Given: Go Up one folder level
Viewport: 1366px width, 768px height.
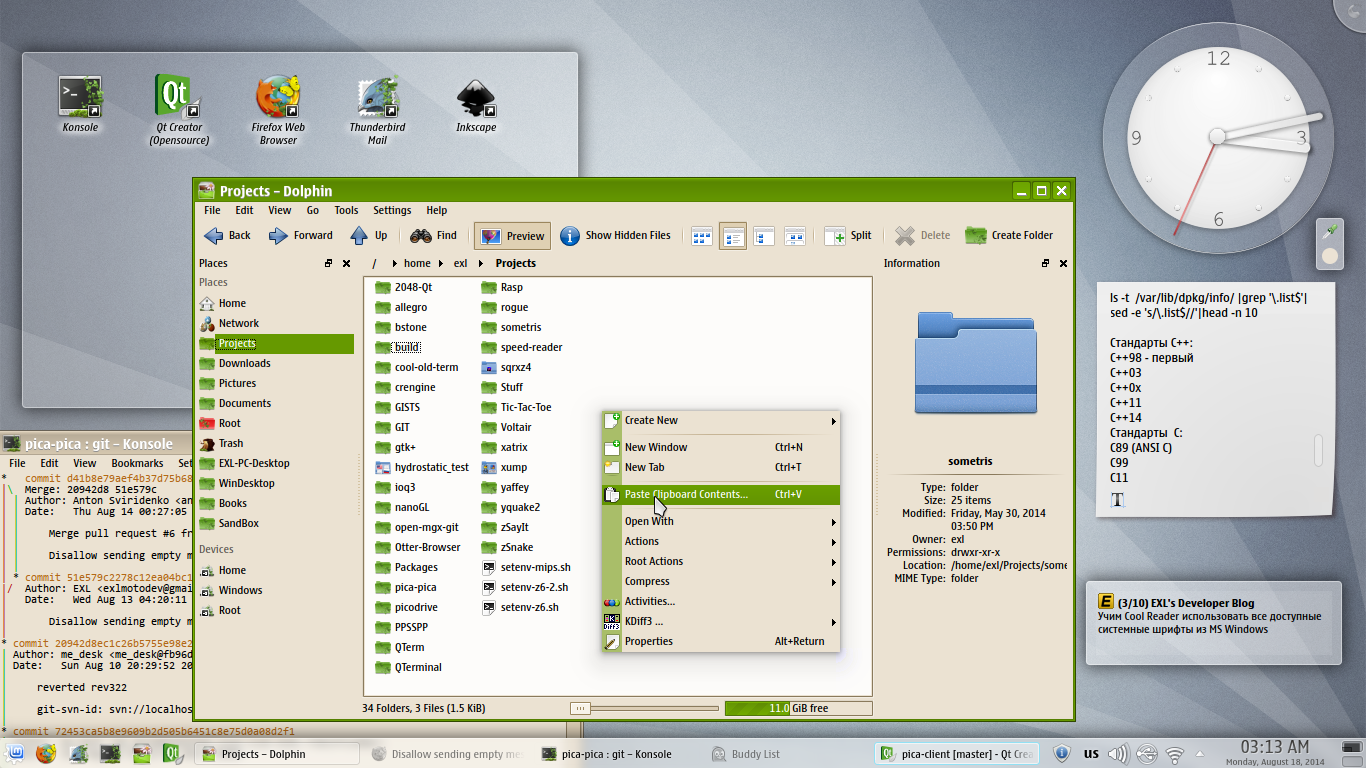Looking at the screenshot, I should point(368,236).
